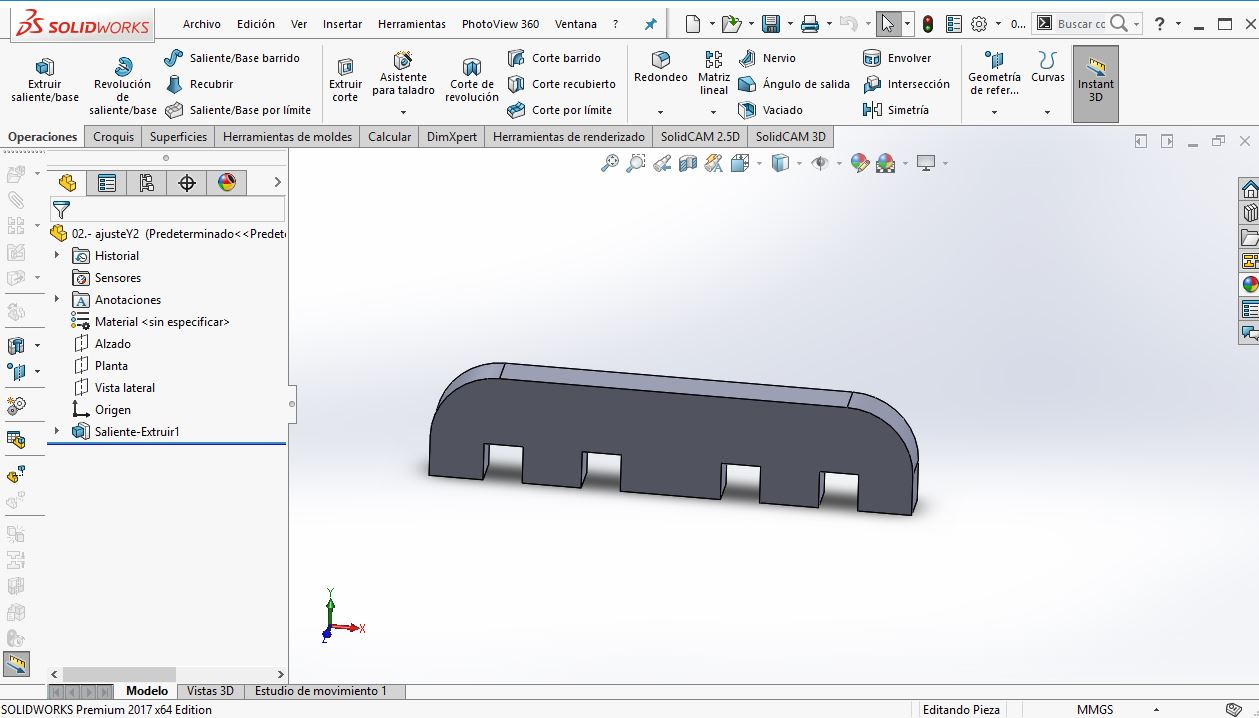Open Asistente para taladro dropdown
Image resolution: width=1259 pixels, height=718 pixels.
pyautogui.click(x=403, y=112)
